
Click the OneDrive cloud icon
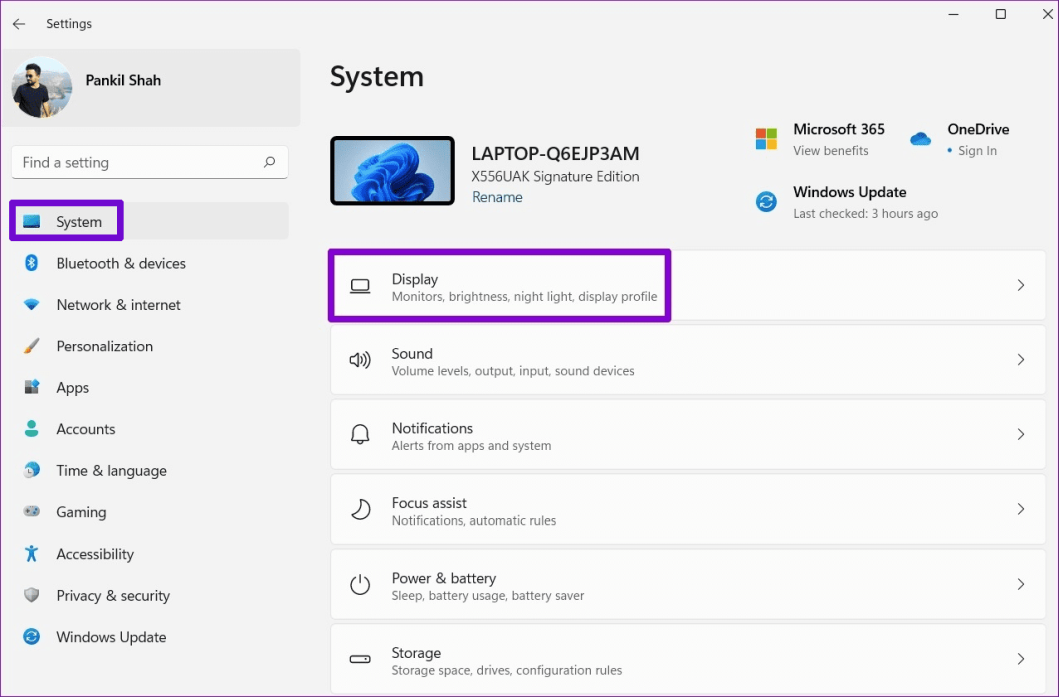(920, 138)
